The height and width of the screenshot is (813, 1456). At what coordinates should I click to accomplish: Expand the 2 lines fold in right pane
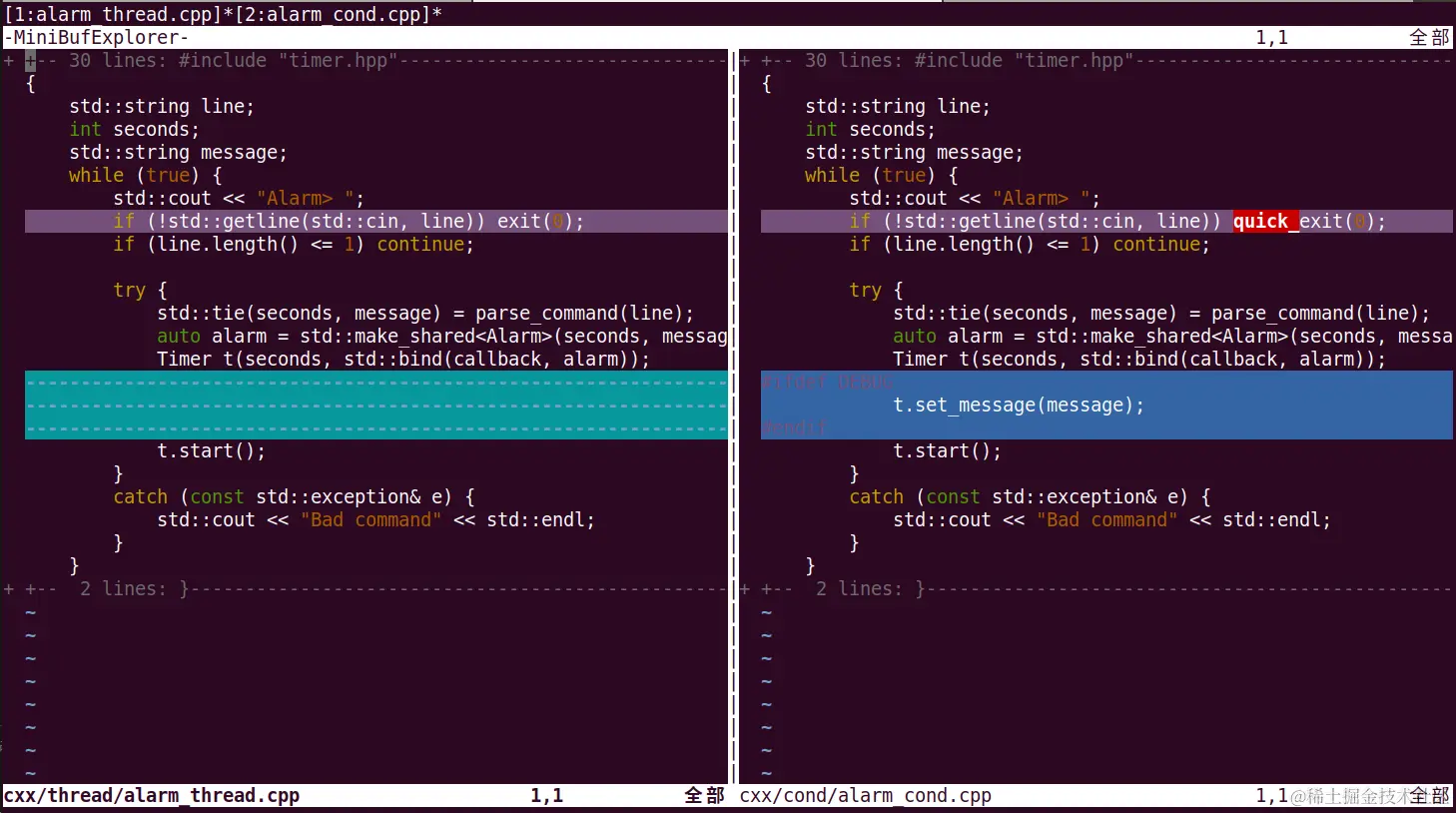tap(1096, 588)
